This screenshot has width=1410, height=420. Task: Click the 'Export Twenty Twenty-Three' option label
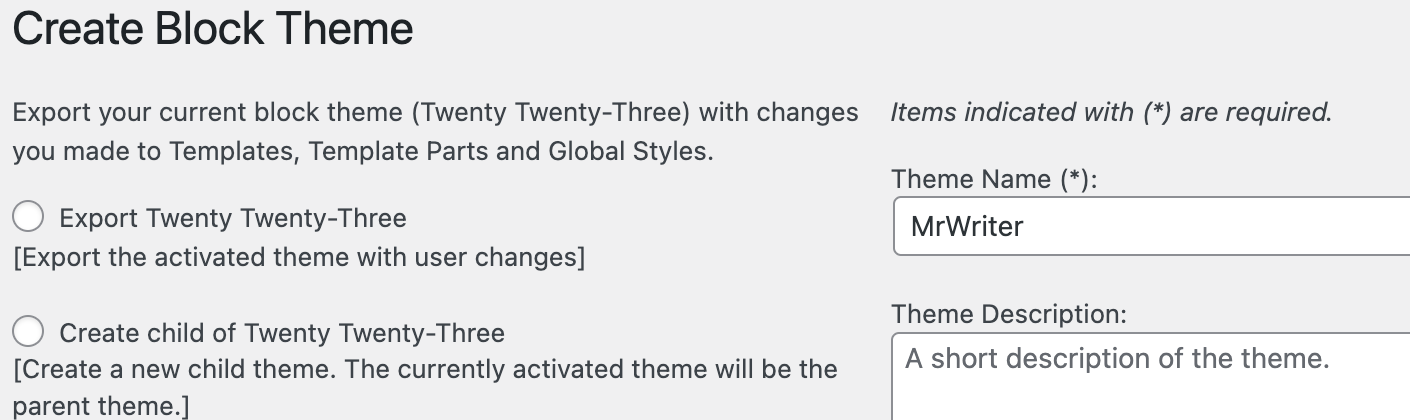(233, 218)
